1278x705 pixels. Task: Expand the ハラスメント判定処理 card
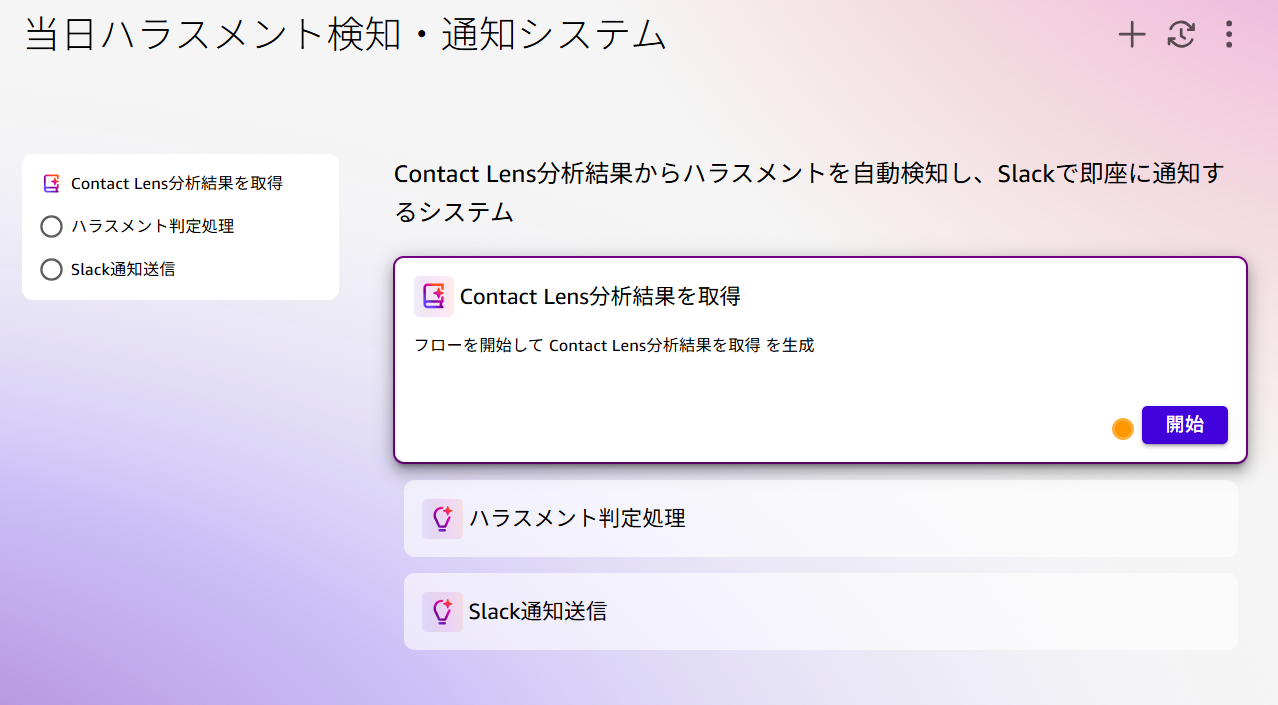pyautogui.click(x=820, y=518)
